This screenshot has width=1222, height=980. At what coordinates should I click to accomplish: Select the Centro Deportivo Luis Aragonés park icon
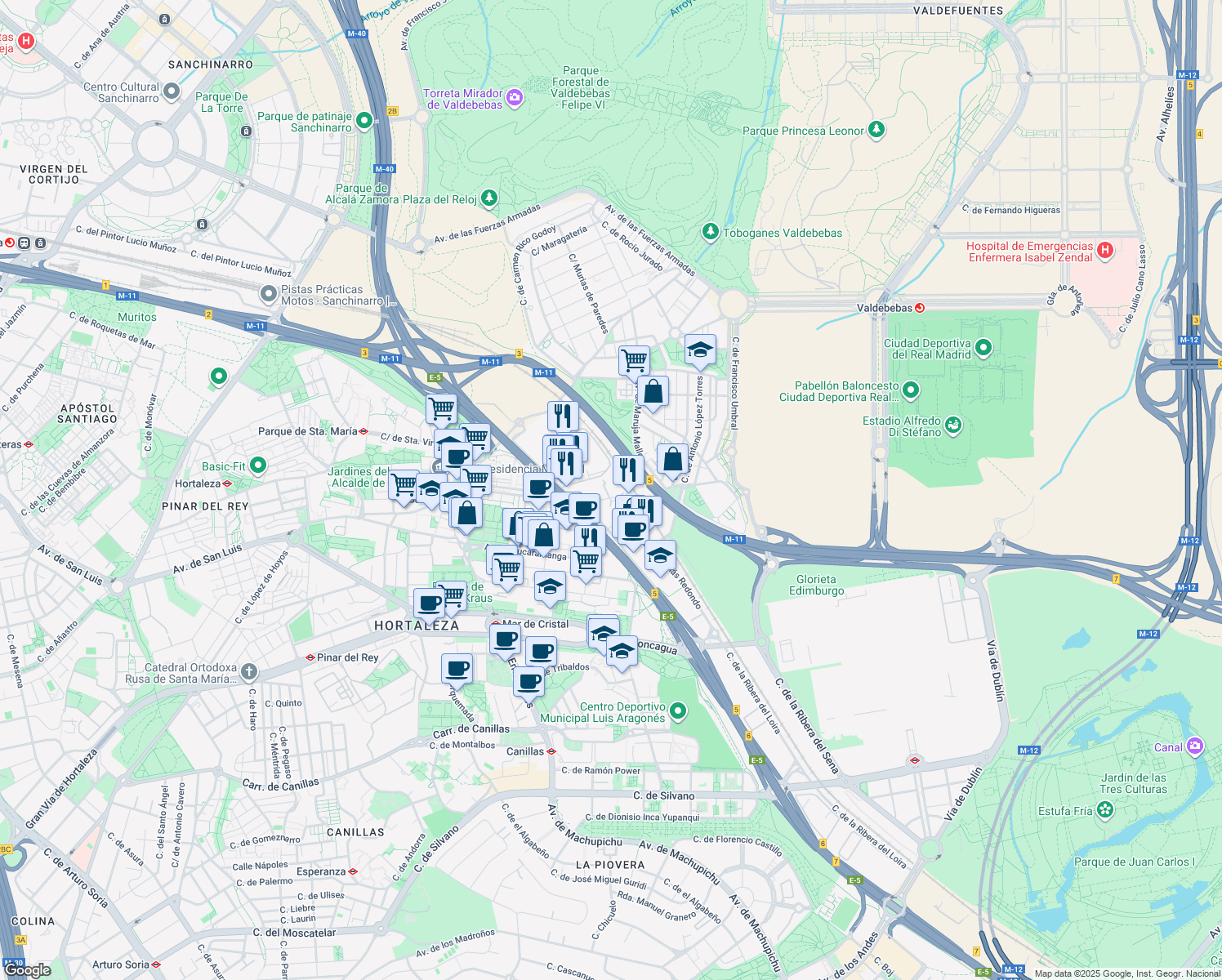tap(679, 710)
